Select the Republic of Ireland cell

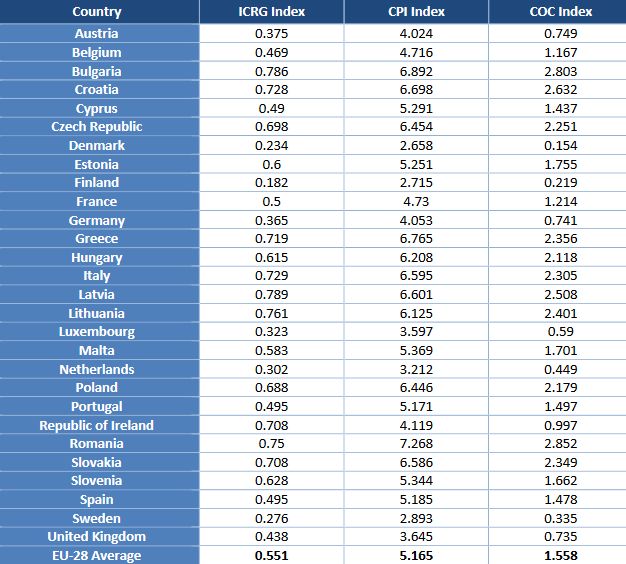(x=97, y=425)
